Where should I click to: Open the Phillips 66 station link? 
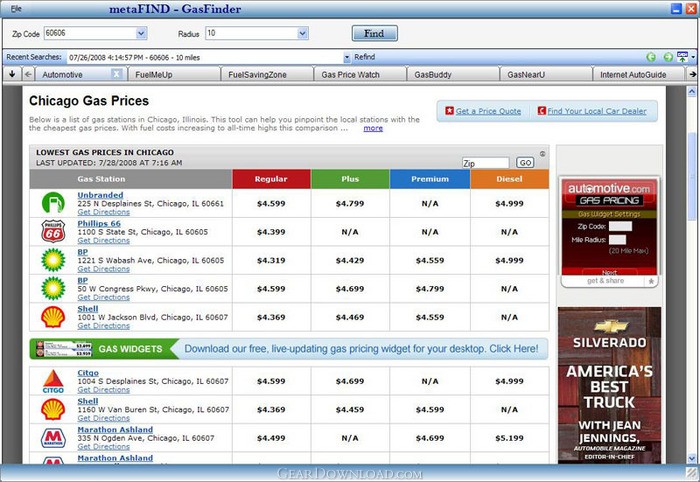(99, 223)
